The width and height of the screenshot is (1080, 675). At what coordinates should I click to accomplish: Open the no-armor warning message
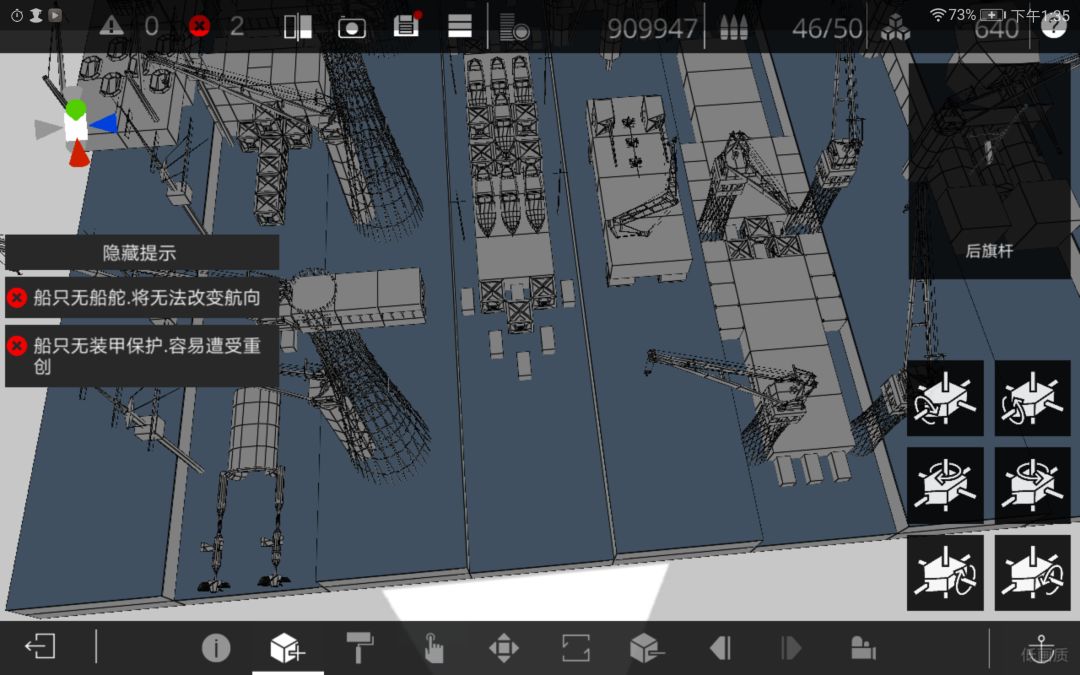click(142, 355)
